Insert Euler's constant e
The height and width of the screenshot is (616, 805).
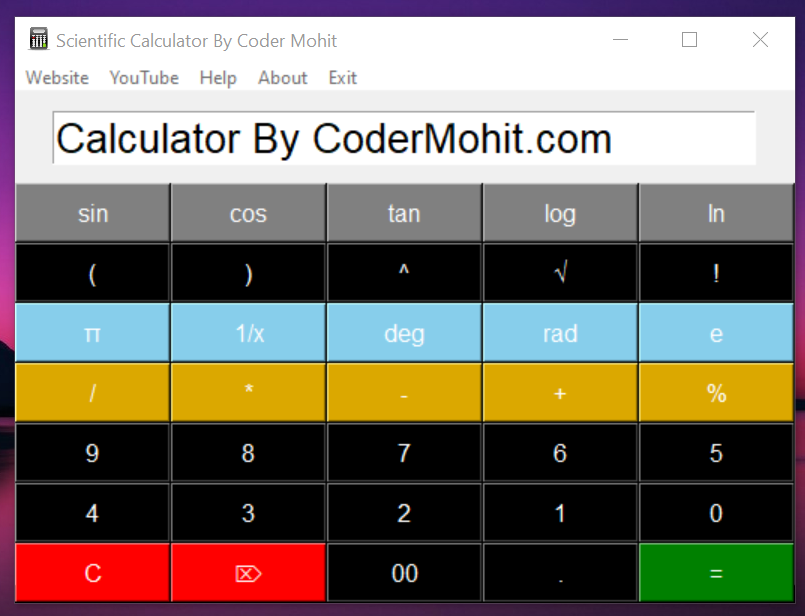click(716, 333)
